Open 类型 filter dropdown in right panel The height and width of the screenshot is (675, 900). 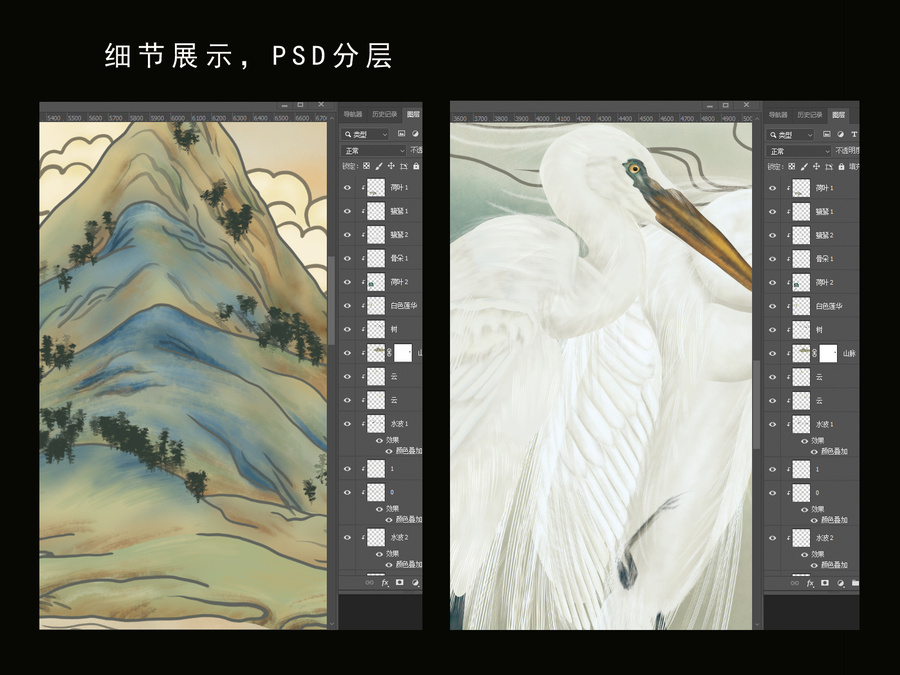791,134
